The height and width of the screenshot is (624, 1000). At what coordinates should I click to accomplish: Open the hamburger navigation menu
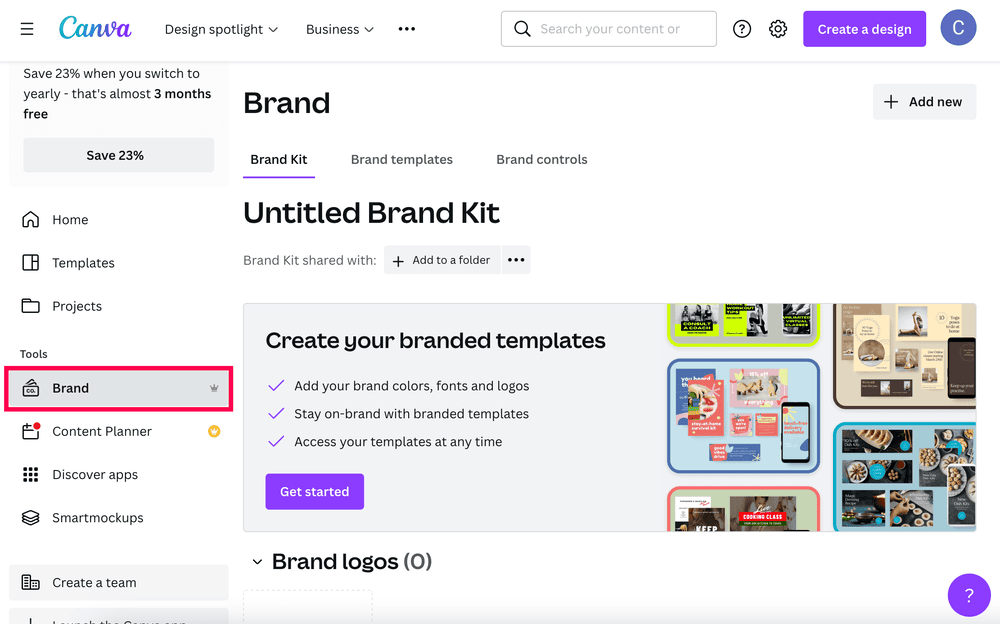tap(27, 29)
